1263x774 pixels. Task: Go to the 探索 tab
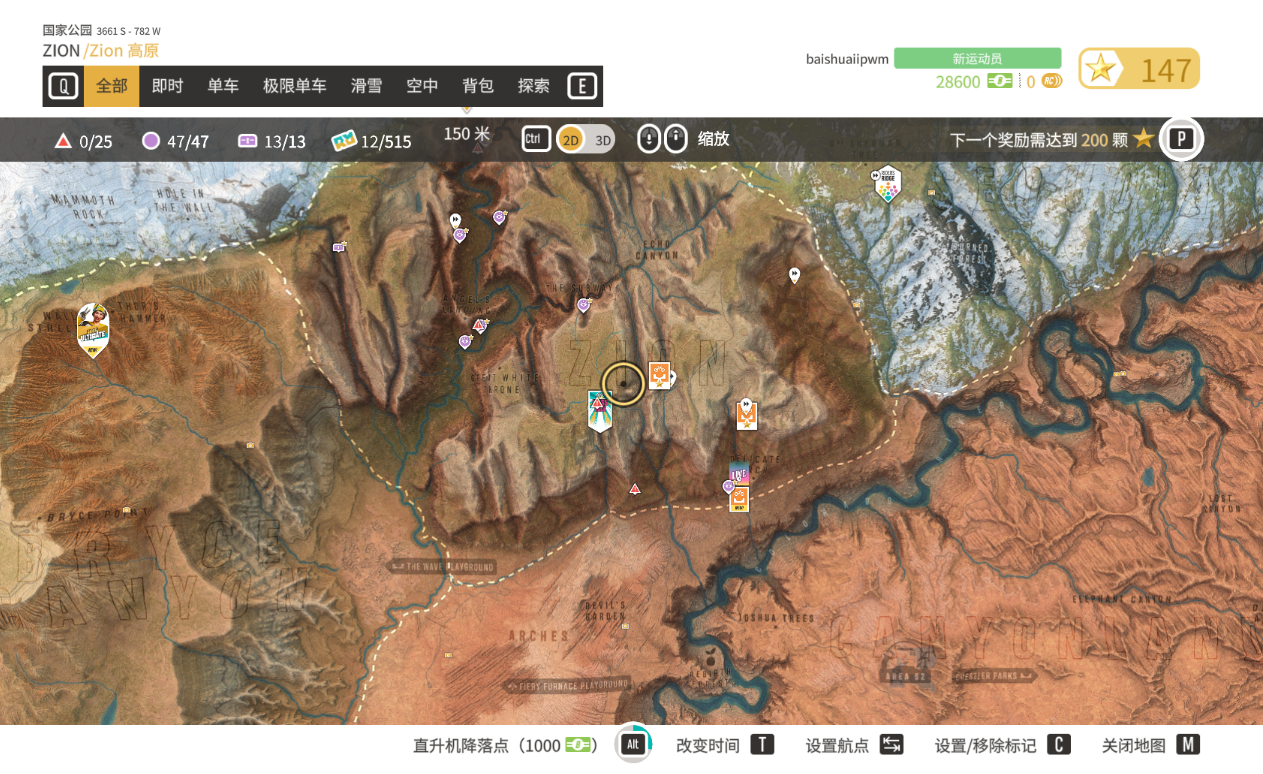point(534,86)
